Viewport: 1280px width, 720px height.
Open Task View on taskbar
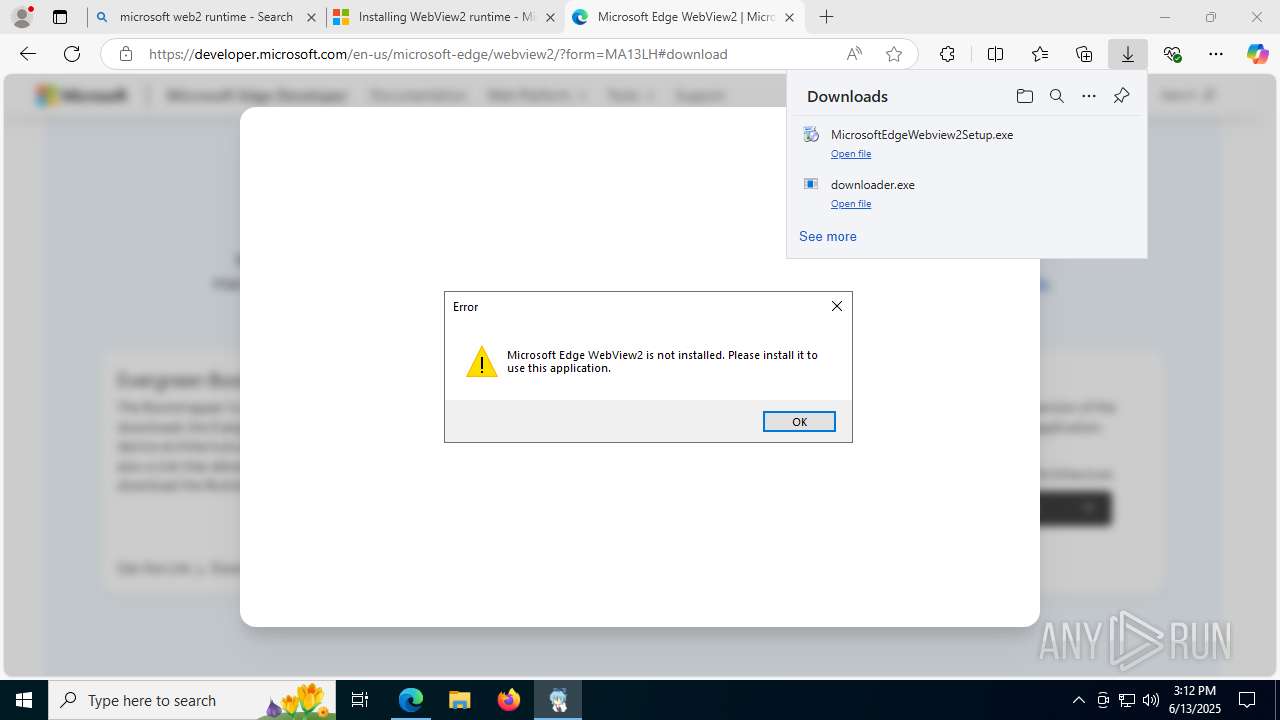361,700
